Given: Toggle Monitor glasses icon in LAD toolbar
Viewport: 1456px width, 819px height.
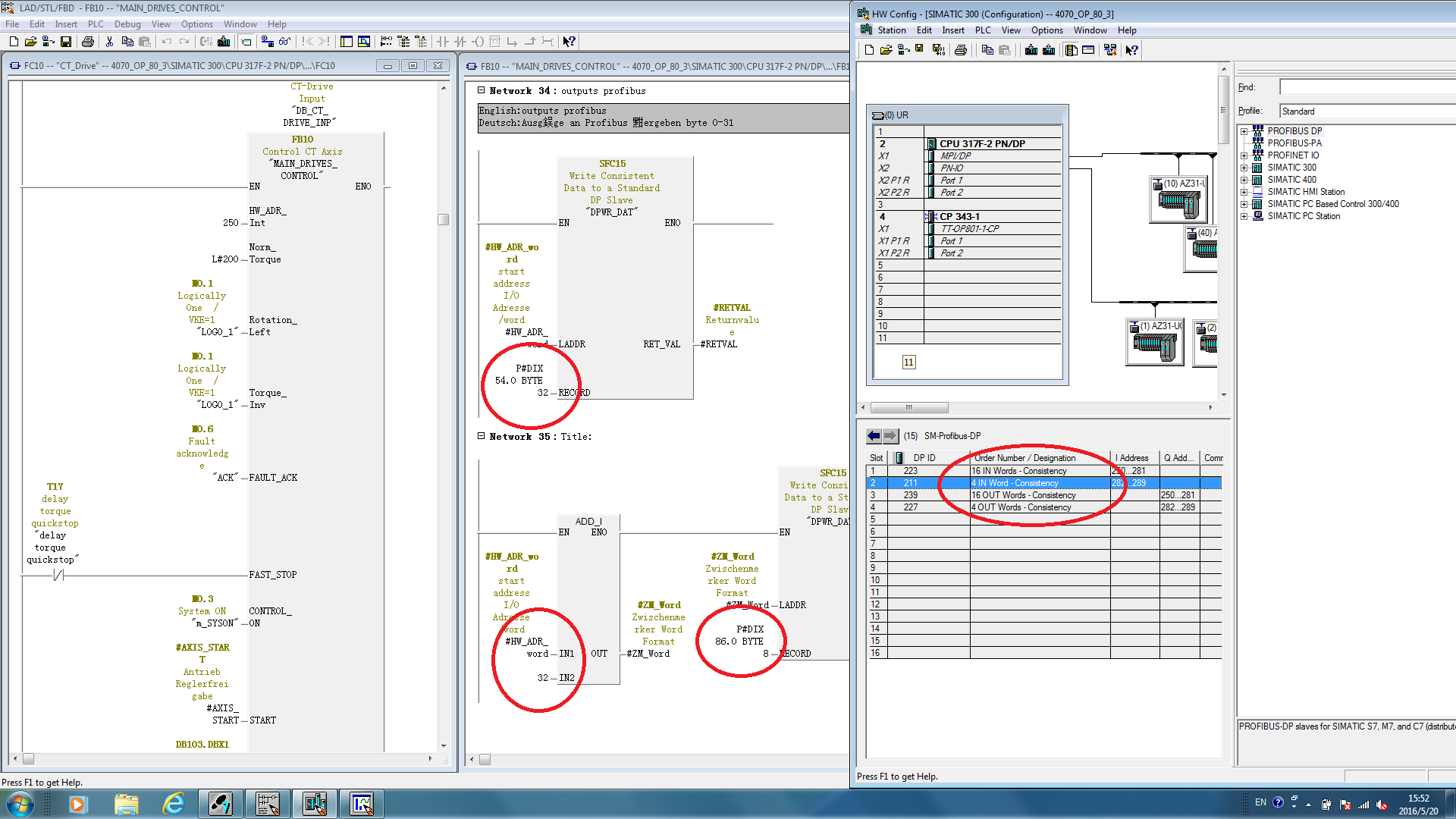Looking at the screenshot, I should [284, 42].
